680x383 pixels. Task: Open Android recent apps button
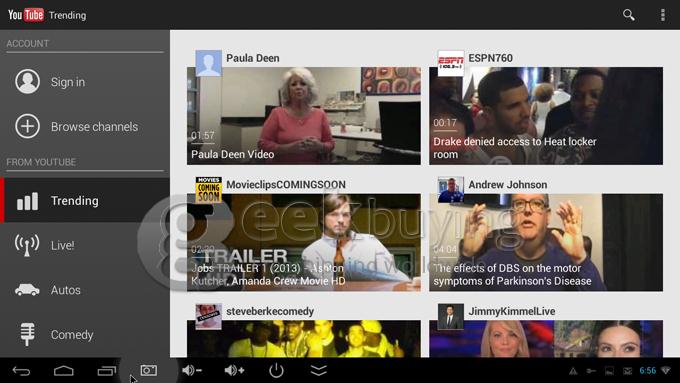pyautogui.click(x=106, y=371)
